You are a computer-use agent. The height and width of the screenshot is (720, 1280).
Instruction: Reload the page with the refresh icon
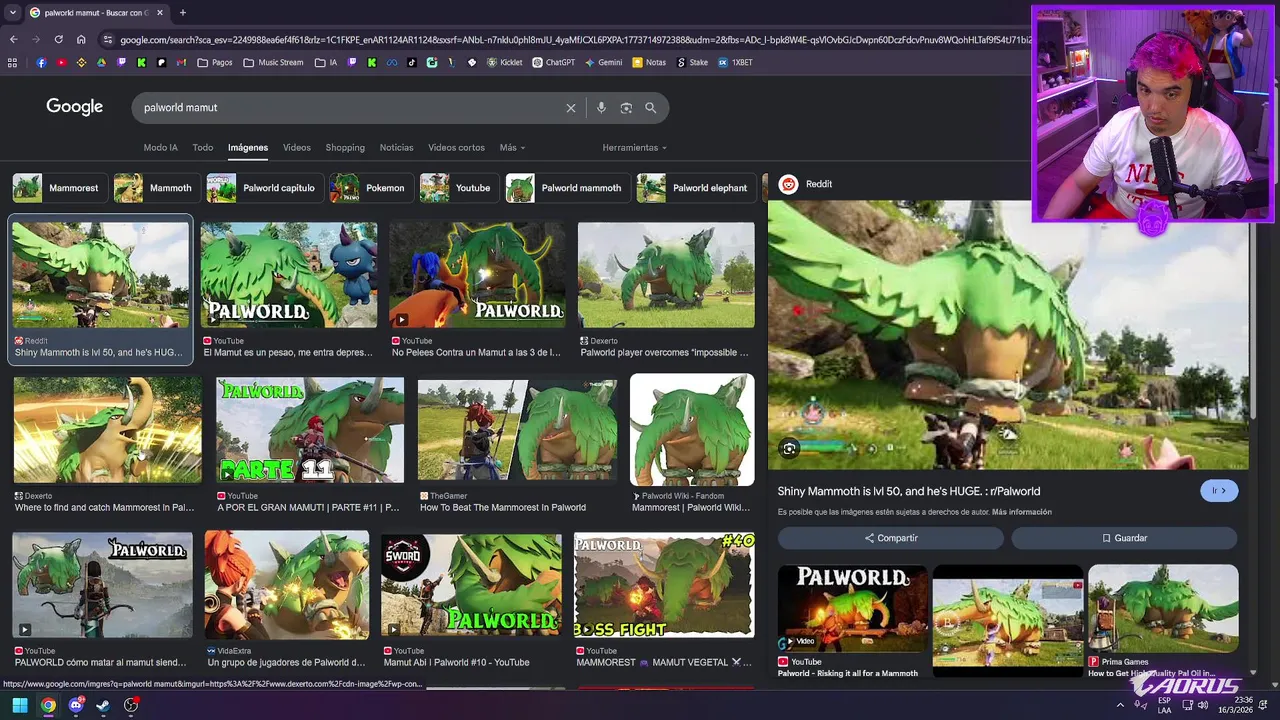click(58, 40)
